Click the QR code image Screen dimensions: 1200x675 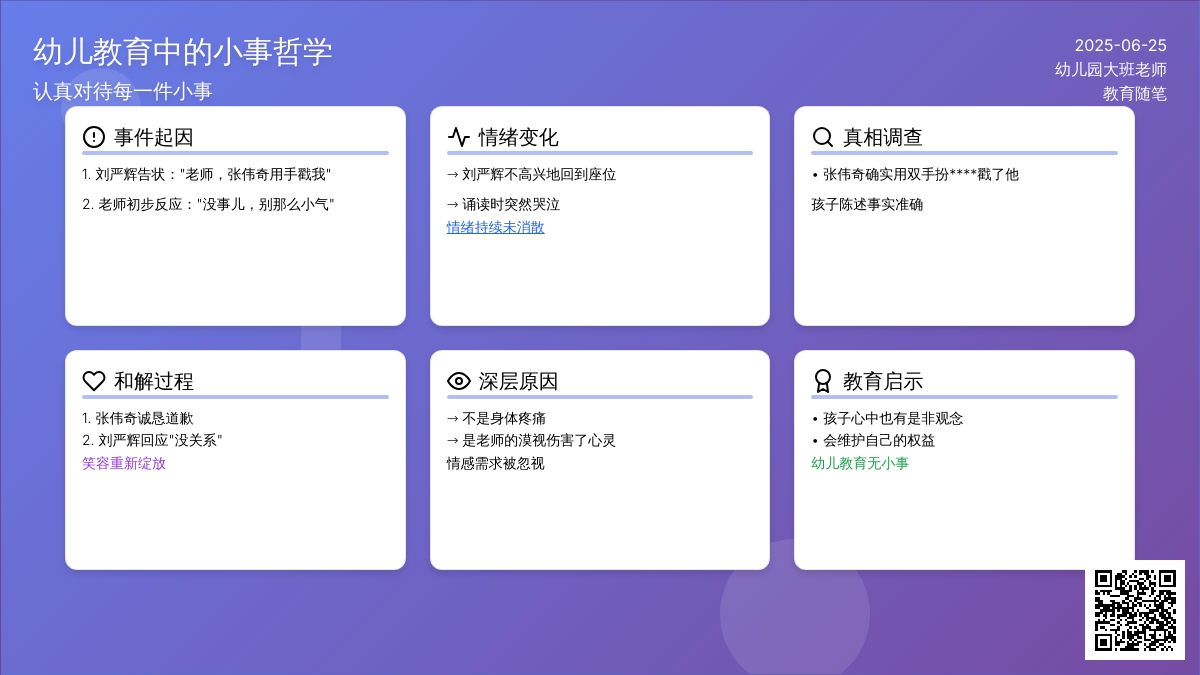coord(1135,610)
